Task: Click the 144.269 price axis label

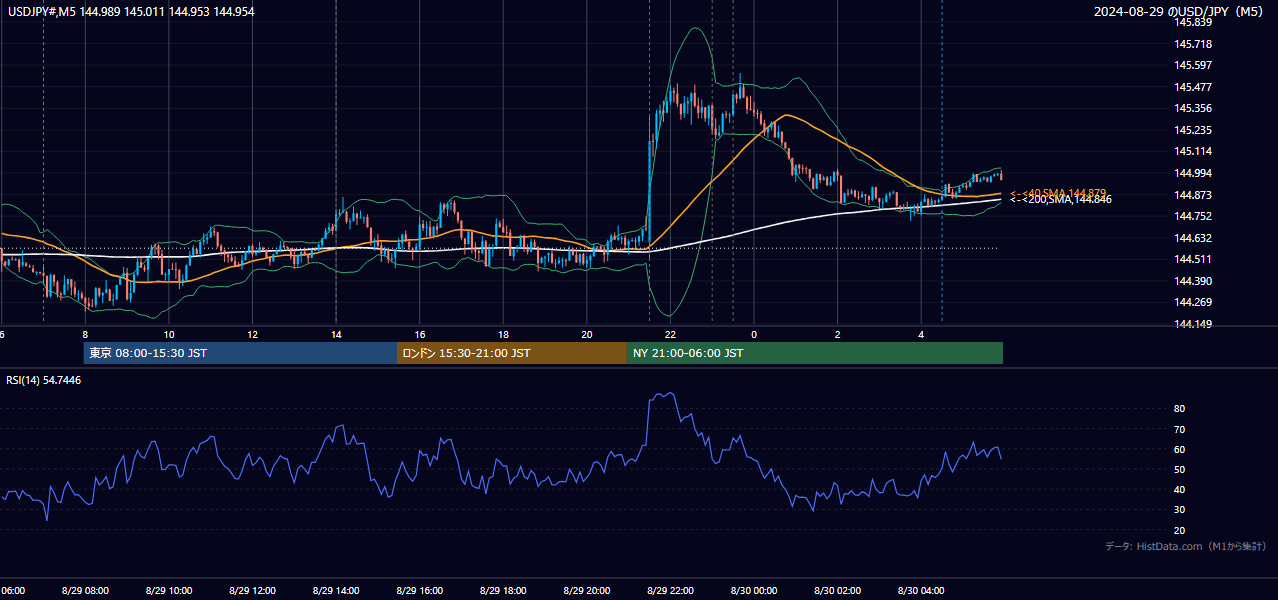Action: click(x=1193, y=302)
